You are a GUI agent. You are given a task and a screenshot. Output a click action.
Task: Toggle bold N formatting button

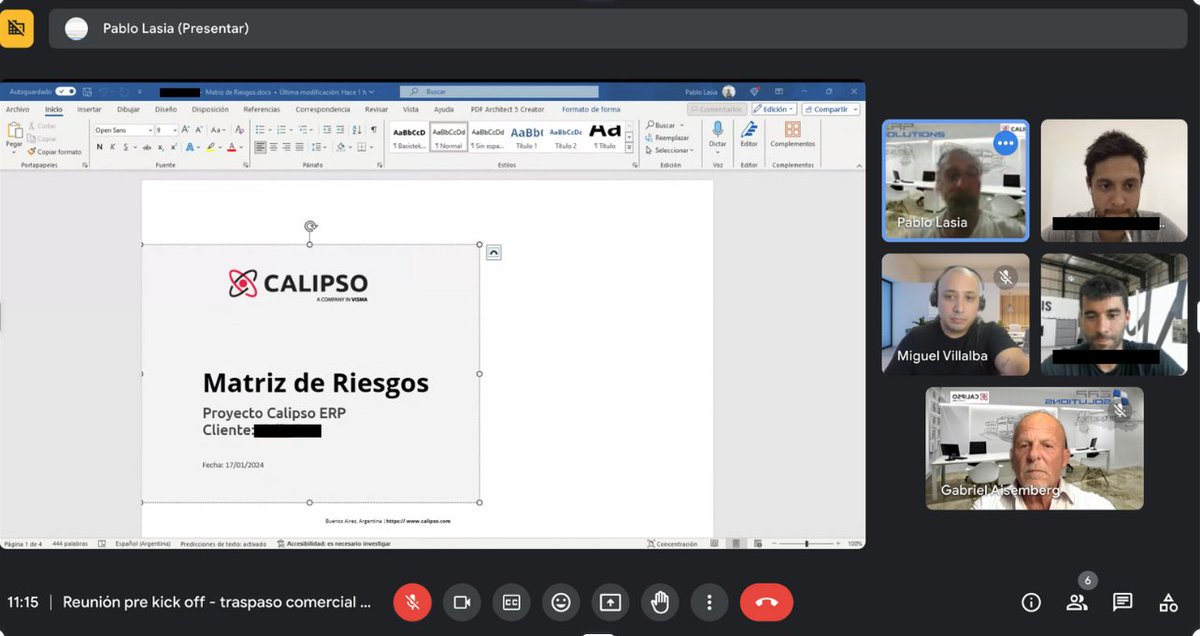point(99,147)
